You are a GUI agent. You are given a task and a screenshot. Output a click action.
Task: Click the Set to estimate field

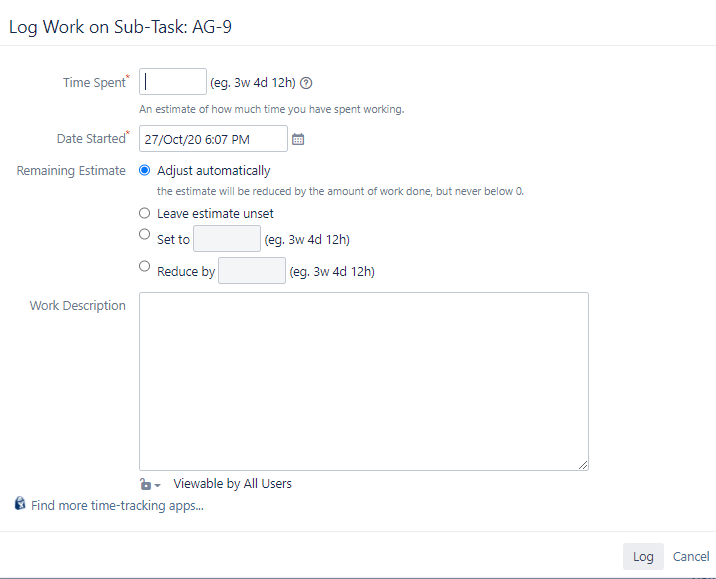(227, 238)
